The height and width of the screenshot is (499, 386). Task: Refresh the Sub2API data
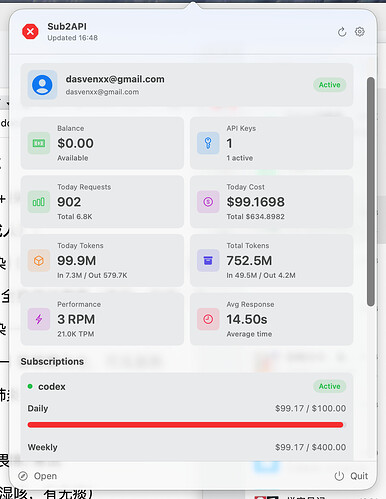[x=342, y=32]
